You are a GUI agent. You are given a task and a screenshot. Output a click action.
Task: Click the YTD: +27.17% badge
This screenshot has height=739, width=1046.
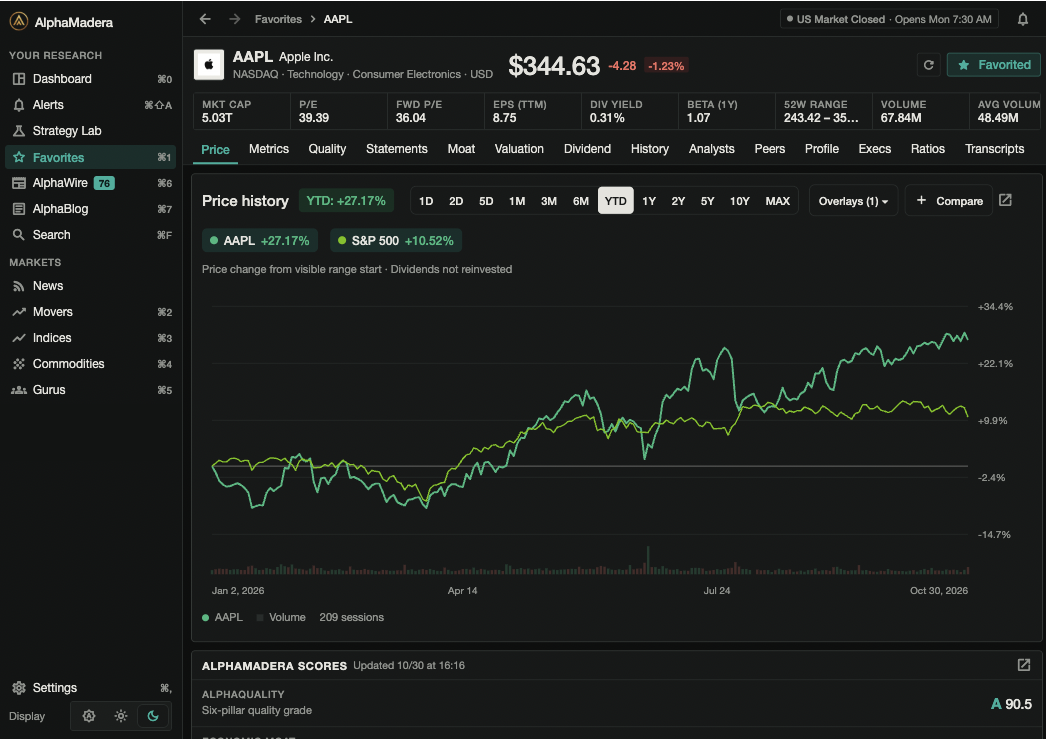click(346, 201)
